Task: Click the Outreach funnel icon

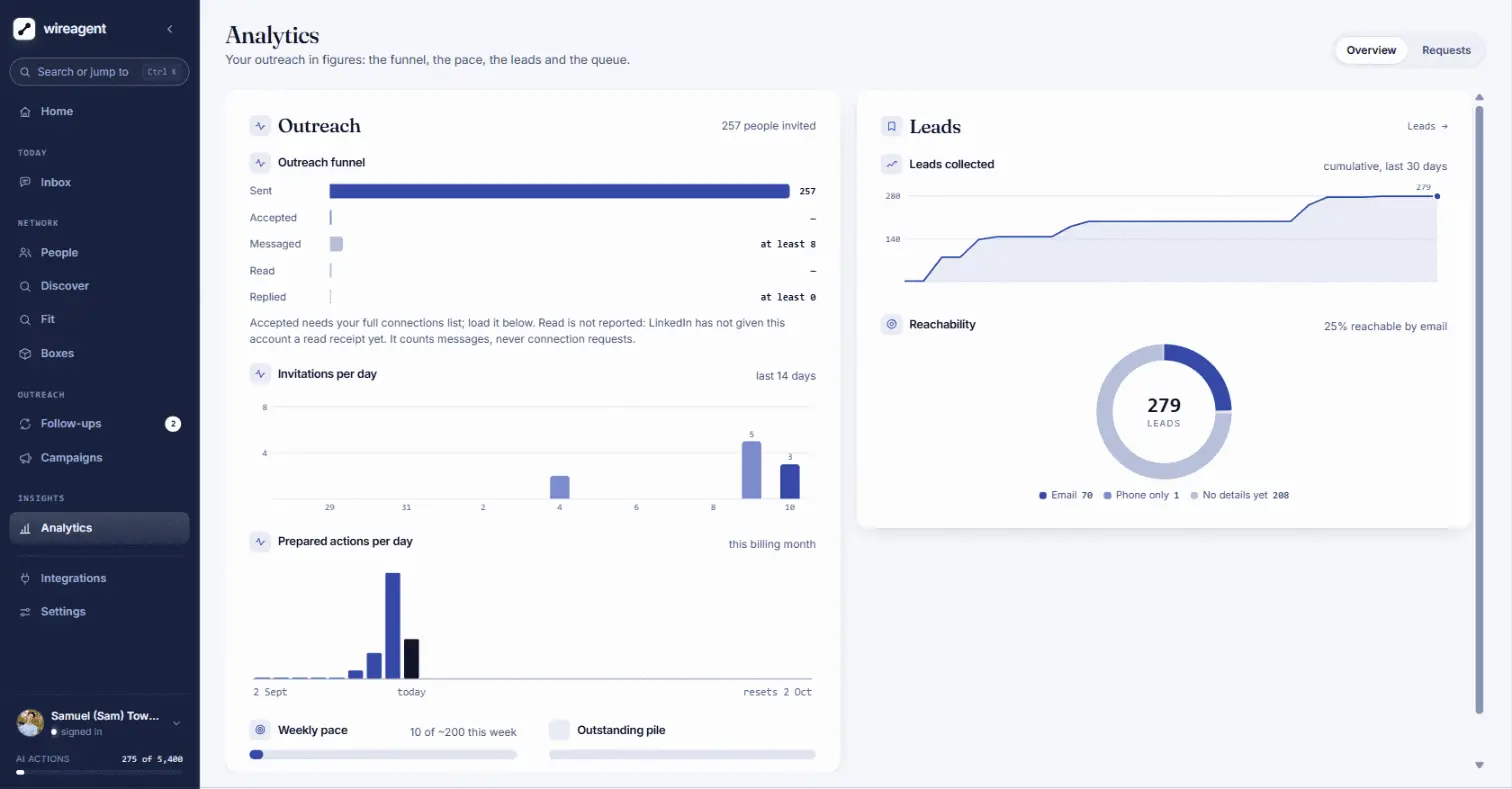Action: pos(260,162)
